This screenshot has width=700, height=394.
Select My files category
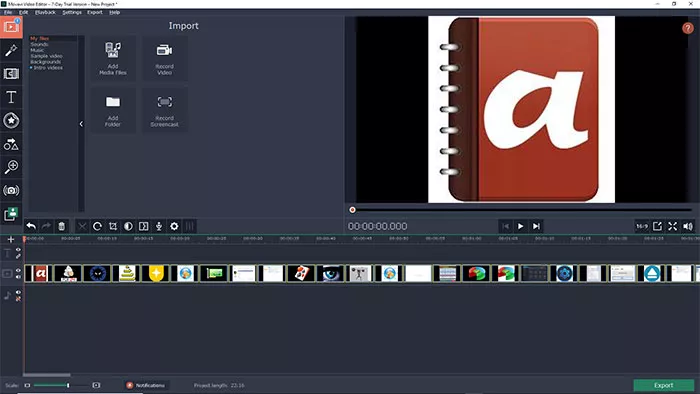[x=40, y=39]
